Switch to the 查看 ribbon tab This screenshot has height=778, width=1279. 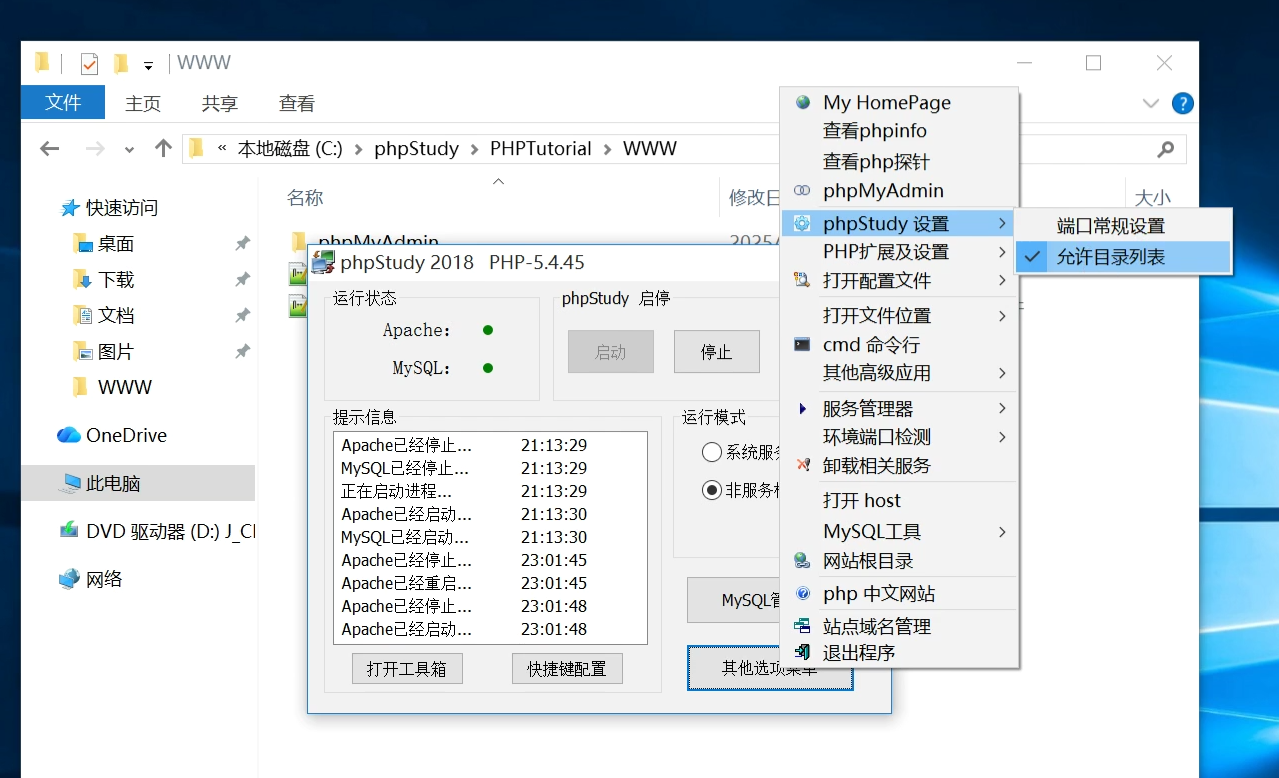(297, 103)
